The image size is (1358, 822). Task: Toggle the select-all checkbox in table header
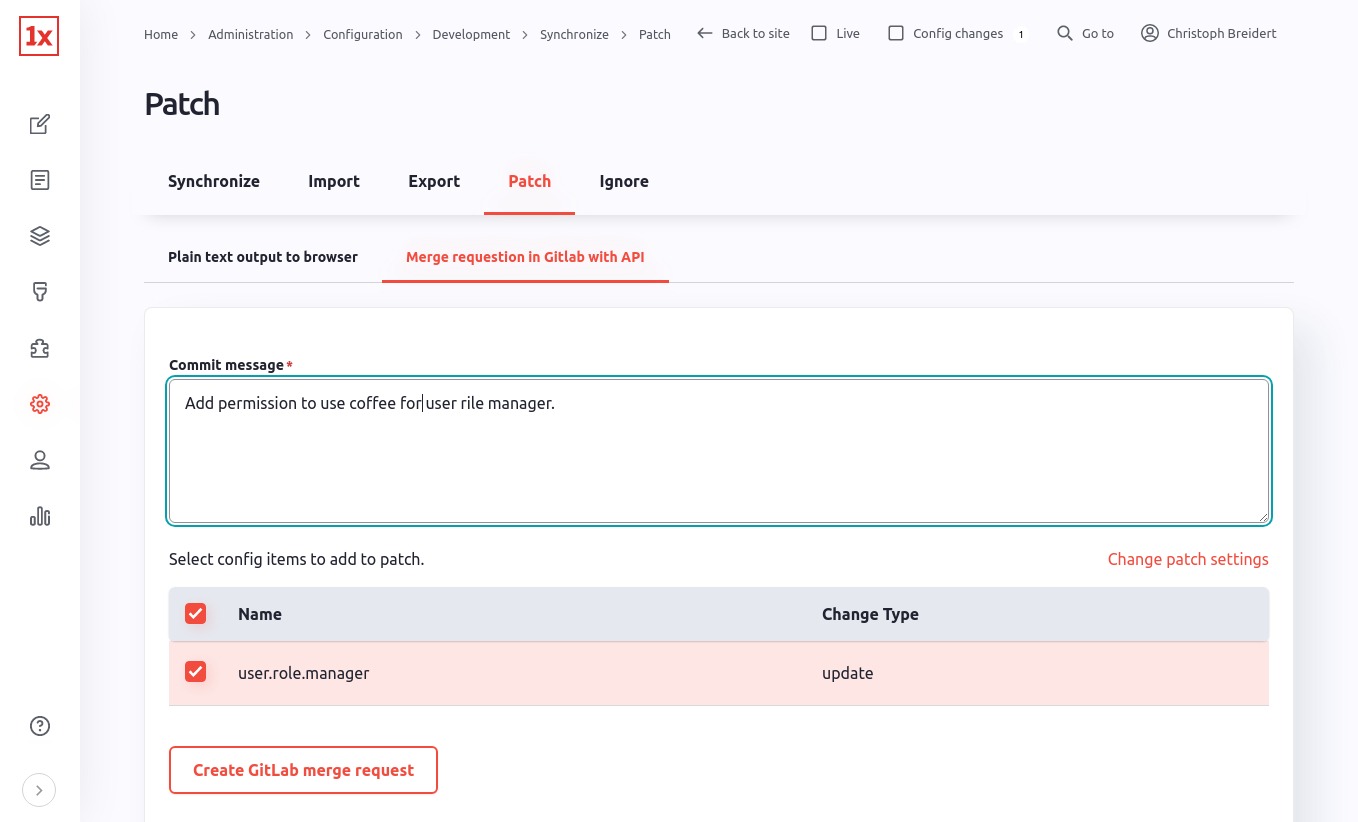click(x=196, y=613)
